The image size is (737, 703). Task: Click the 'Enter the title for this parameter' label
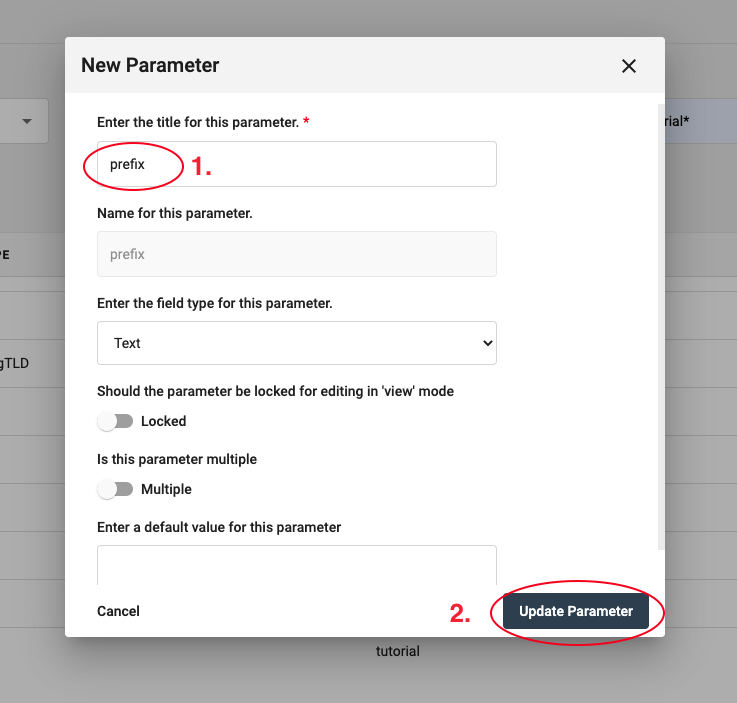198,121
